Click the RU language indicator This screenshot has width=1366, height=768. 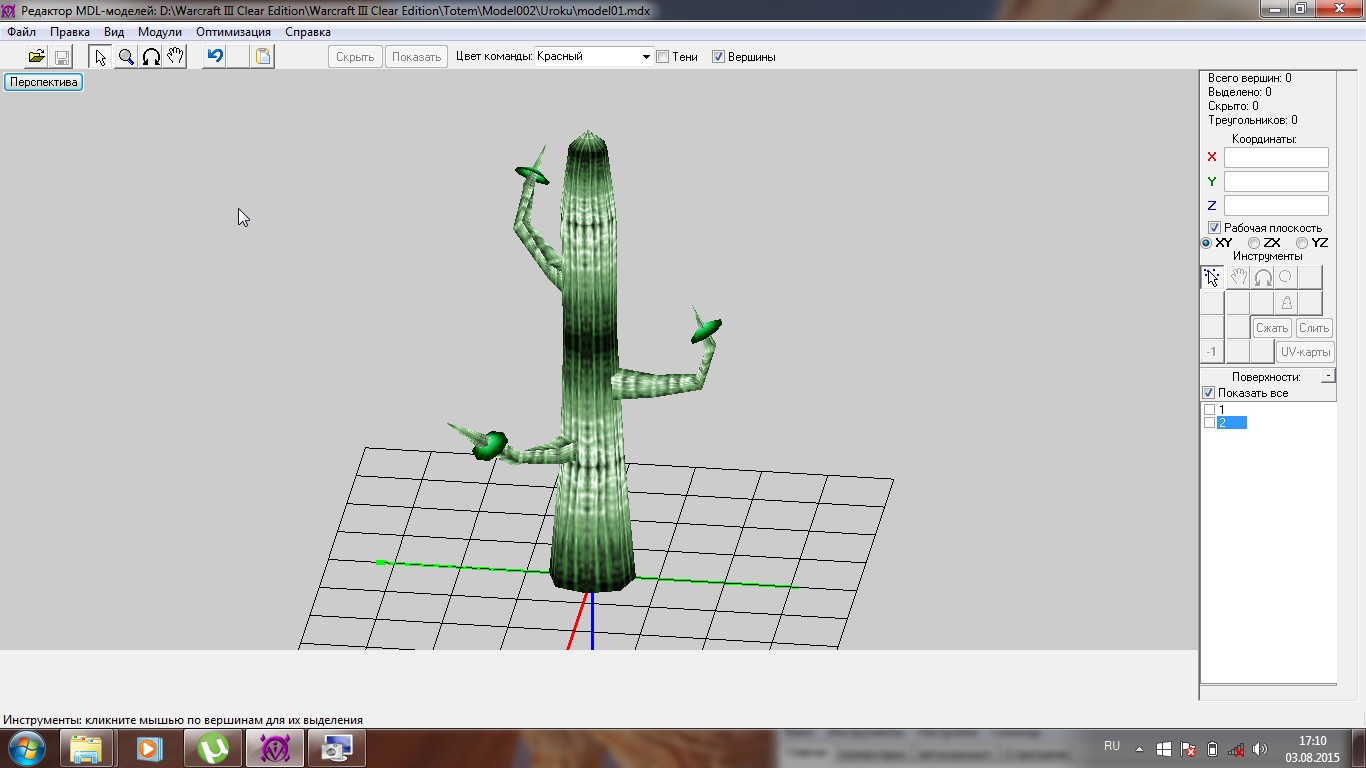pos(1112,746)
